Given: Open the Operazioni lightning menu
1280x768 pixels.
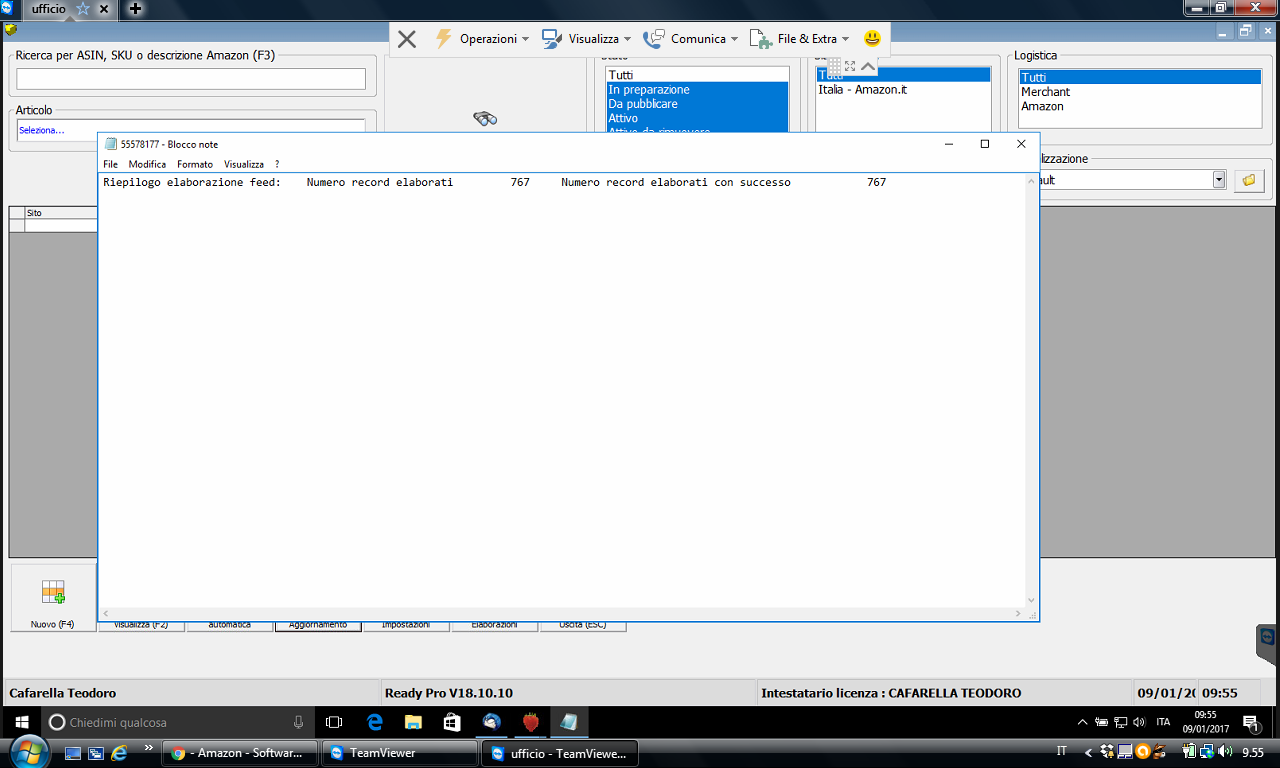Looking at the screenshot, I should [482, 39].
